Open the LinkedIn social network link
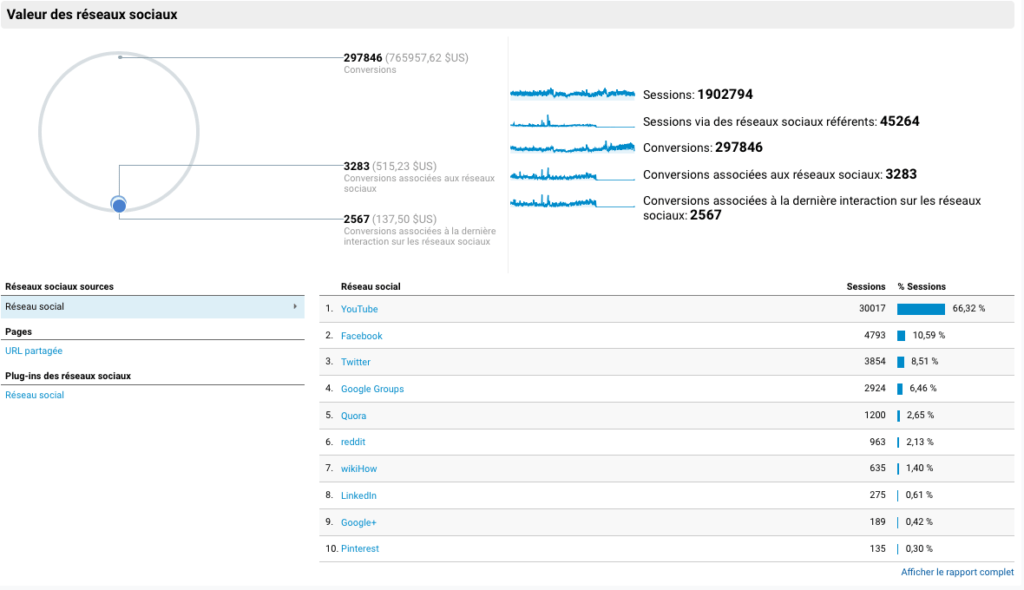Viewport: 1024px width, 590px height. click(x=359, y=495)
